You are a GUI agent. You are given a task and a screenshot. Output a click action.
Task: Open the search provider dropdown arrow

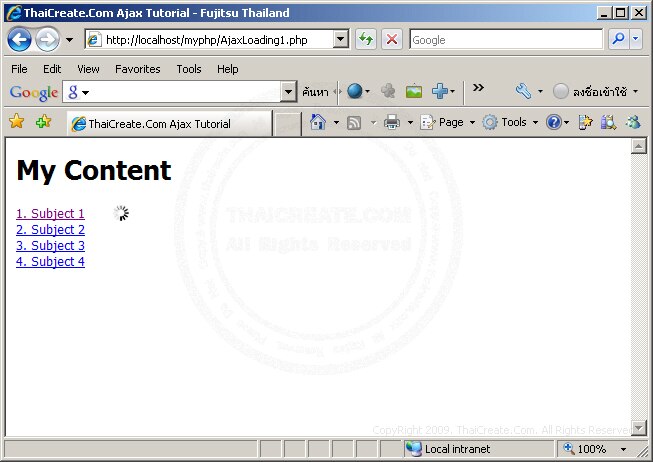(636, 40)
